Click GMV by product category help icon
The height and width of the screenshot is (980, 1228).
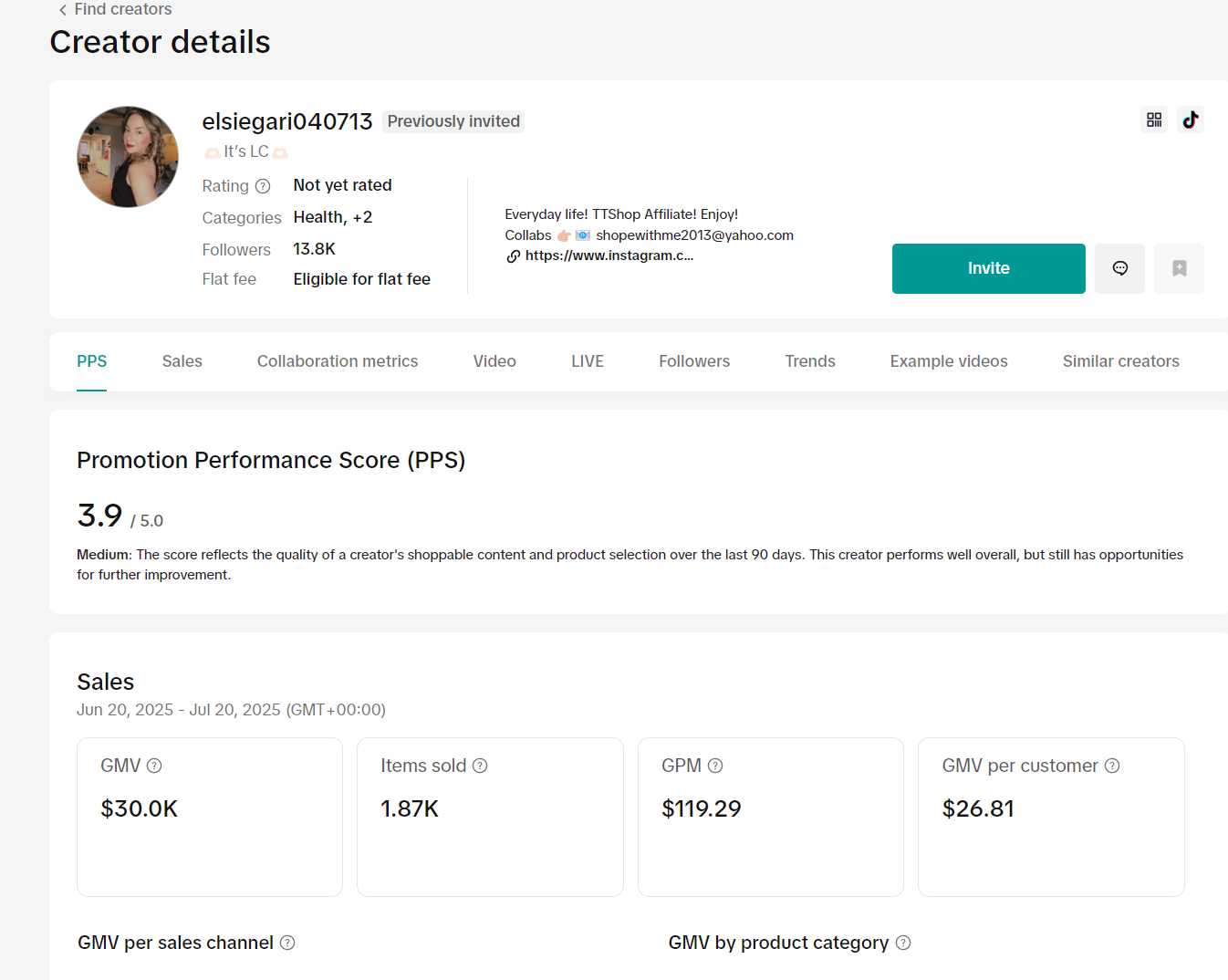click(903, 943)
